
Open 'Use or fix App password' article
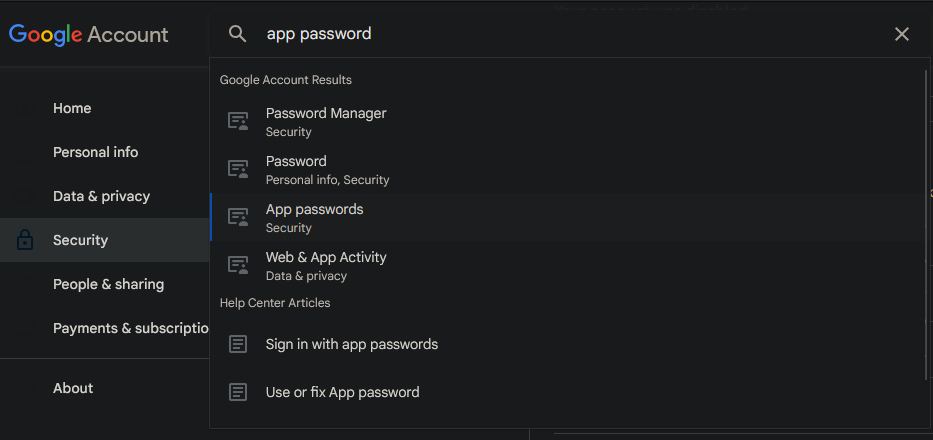(342, 392)
